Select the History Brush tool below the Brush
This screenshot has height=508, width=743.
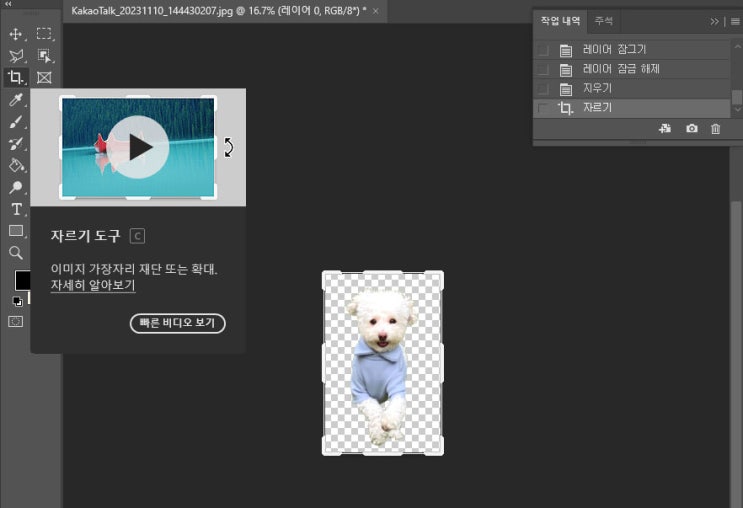tap(16, 143)
